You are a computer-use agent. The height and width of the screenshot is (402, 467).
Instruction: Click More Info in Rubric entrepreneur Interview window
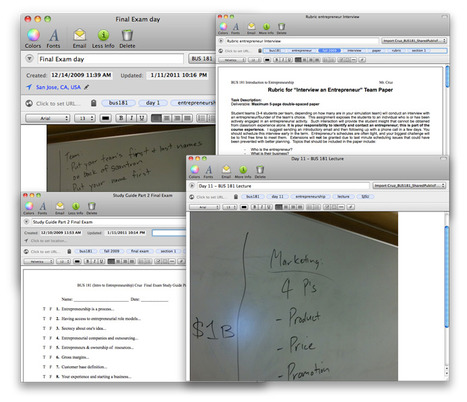point(266,28)
